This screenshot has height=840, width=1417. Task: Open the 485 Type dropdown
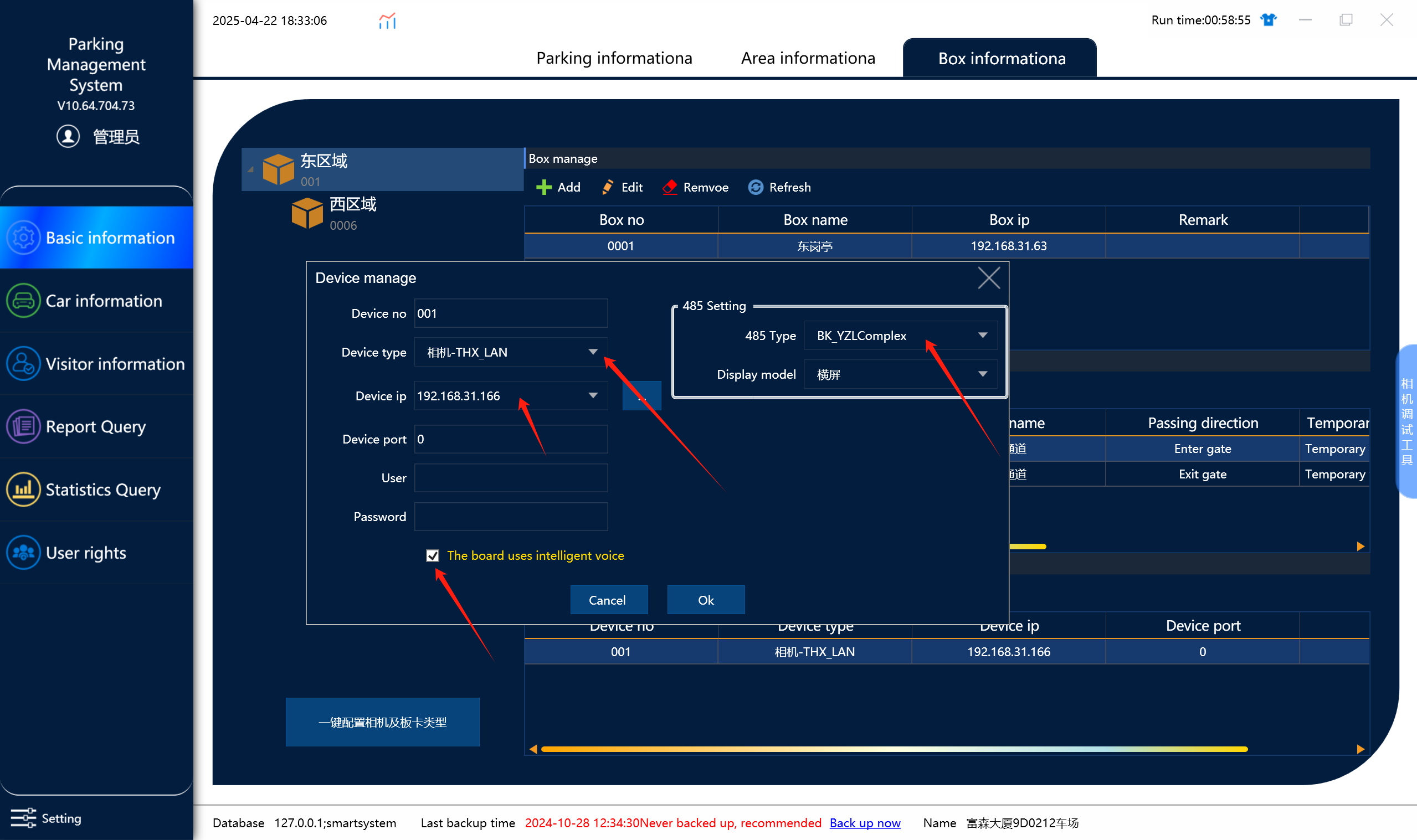(x=900, y=336)
